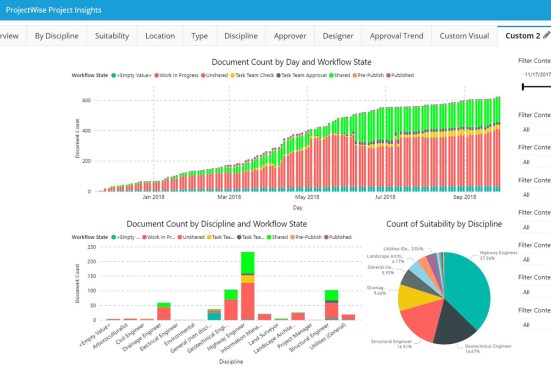Select the Utilities (General) bar in discipline chart
Image resolution: width=551 pixels, height=367 pixels.
(348, 317)
